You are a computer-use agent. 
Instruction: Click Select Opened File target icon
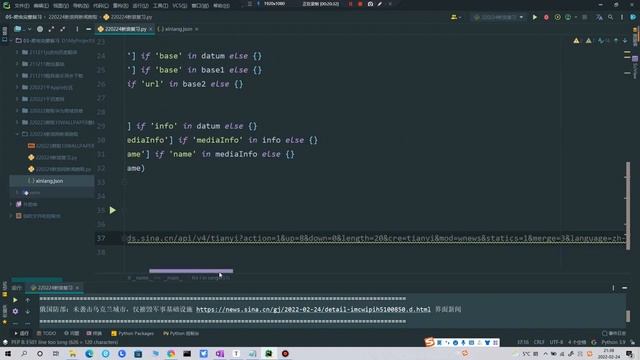(40, 29)
